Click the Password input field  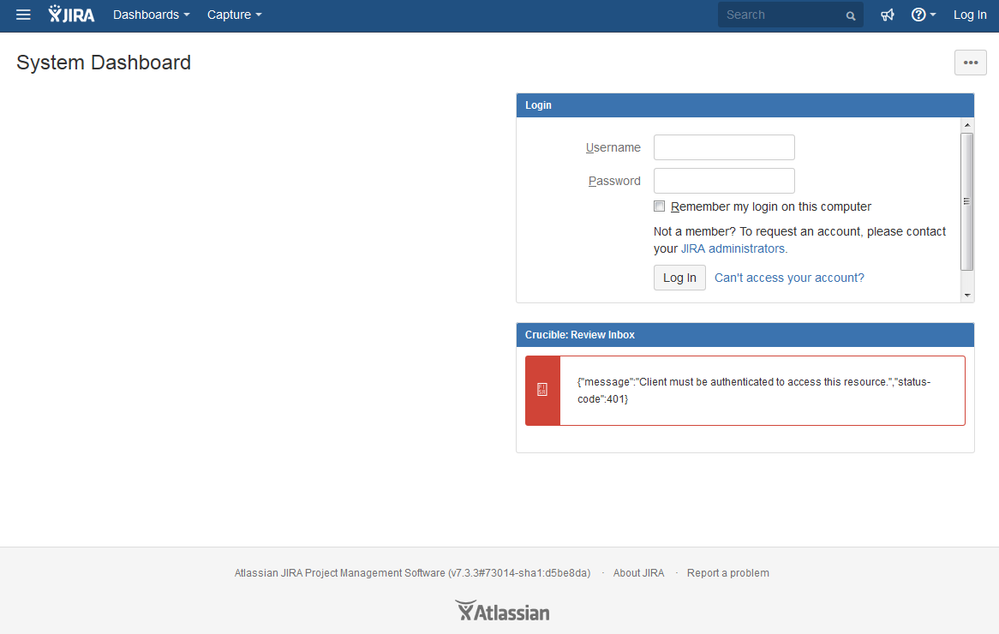click(x=724, y=181)
